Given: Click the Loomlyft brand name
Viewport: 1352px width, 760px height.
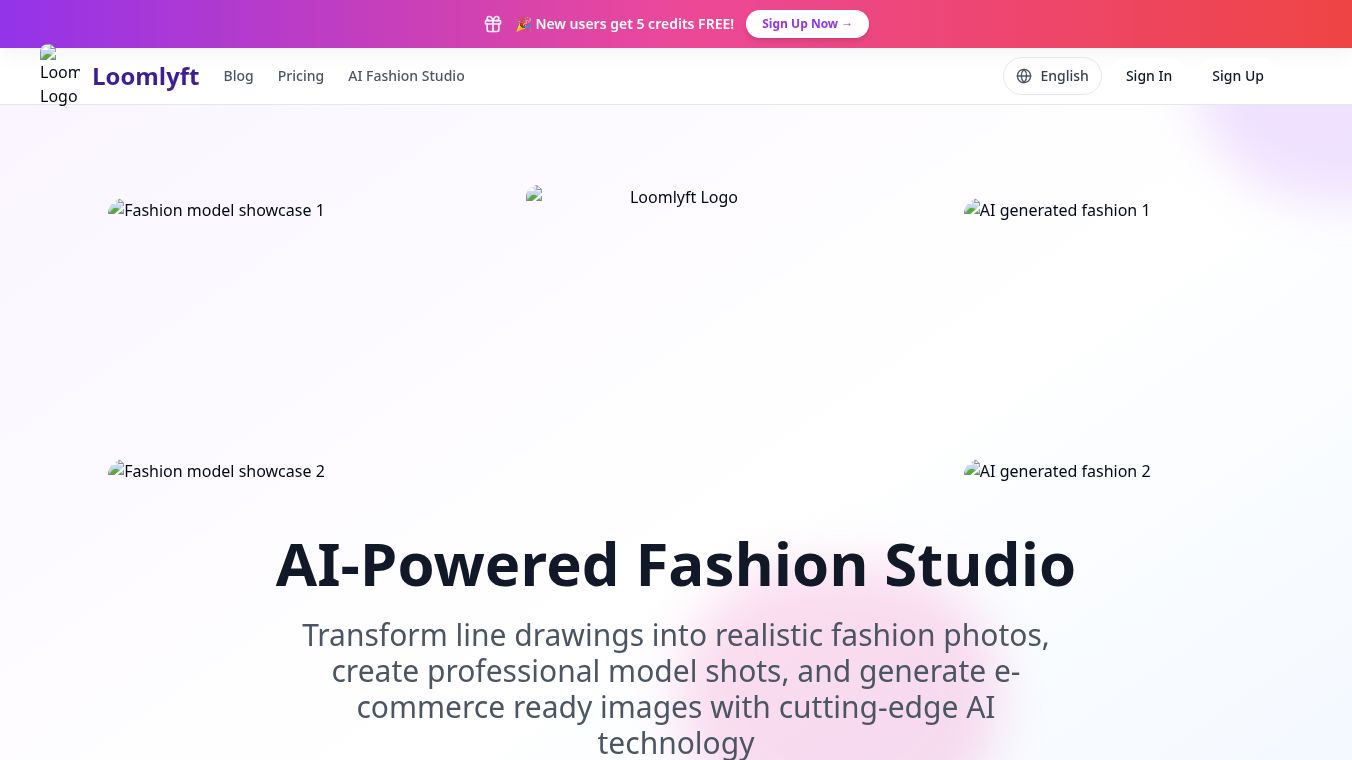Looking at the screenshot, I should (x=145, y=76).
